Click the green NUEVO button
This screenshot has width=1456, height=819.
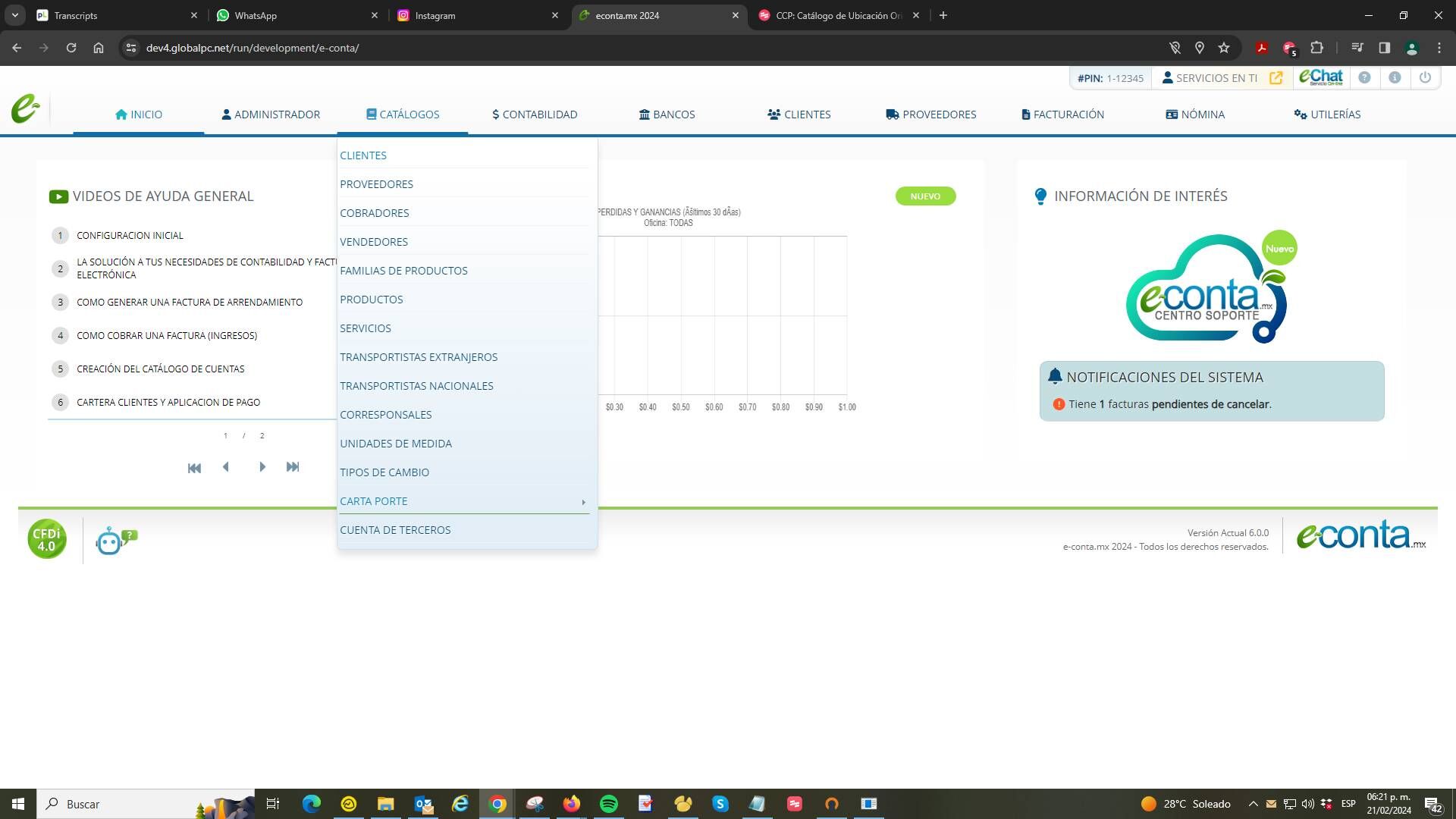click(925, 196)
